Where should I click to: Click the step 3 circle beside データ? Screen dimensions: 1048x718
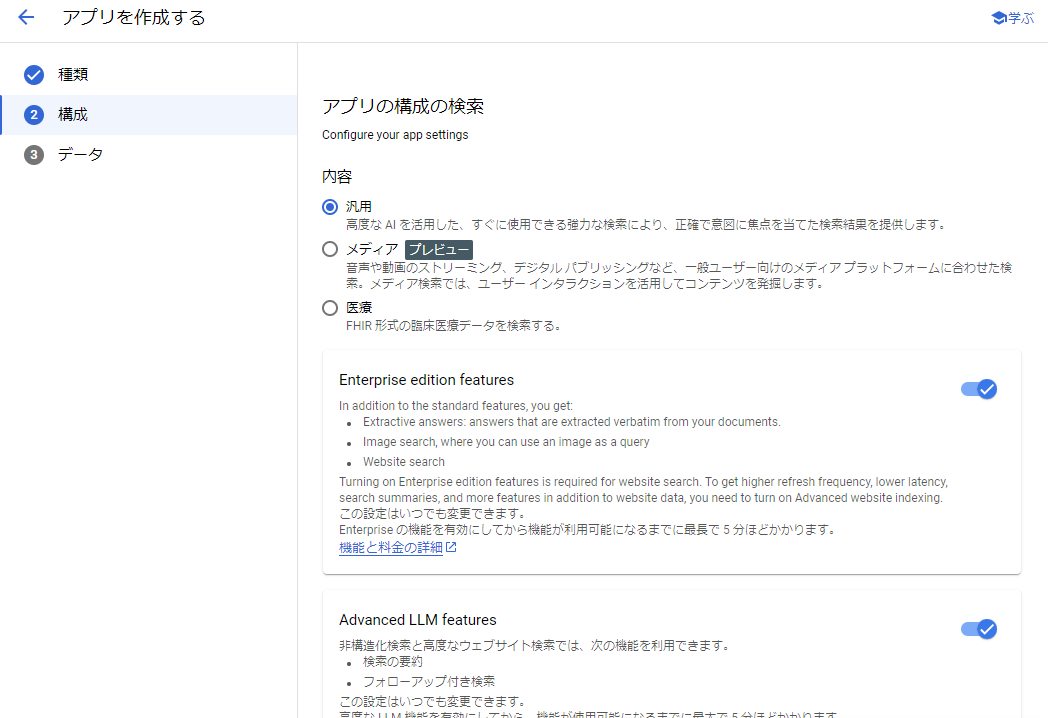[33, 154]
